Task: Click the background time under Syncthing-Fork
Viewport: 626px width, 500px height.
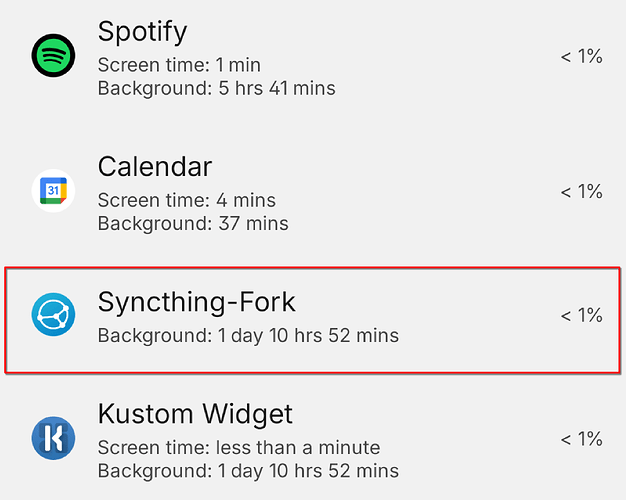Action: coord(248,335)
